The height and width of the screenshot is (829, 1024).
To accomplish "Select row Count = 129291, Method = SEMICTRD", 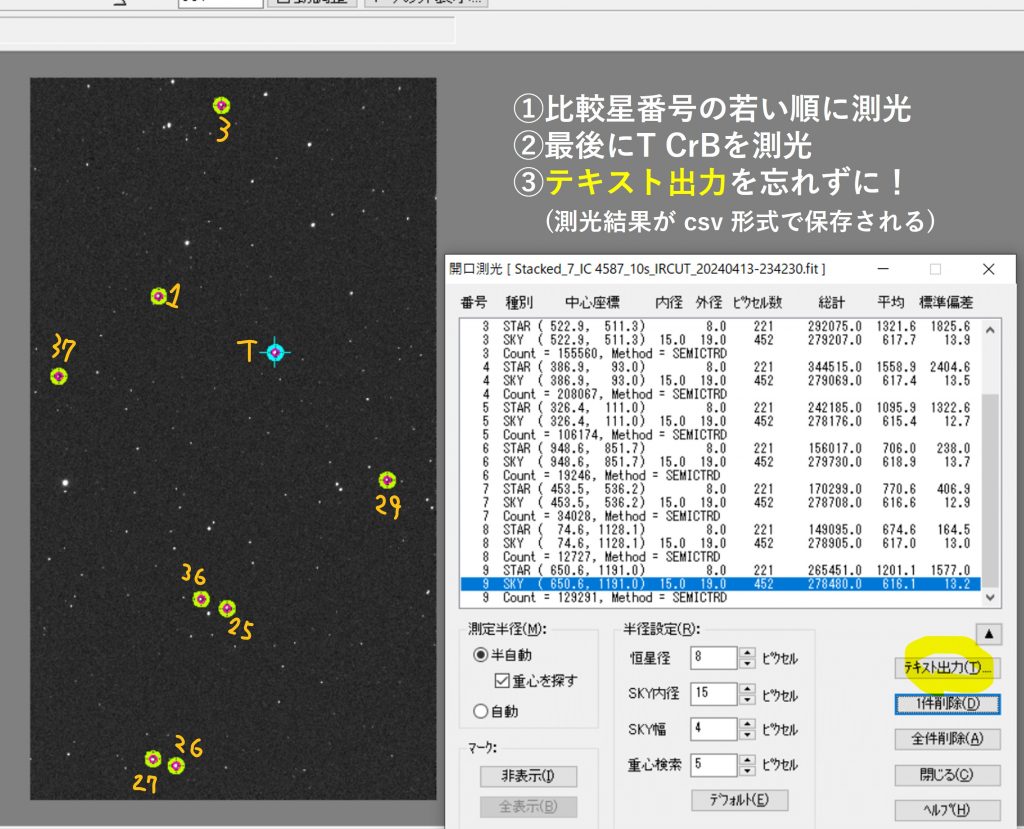I will pyautogui.click(x=720, y=597).
